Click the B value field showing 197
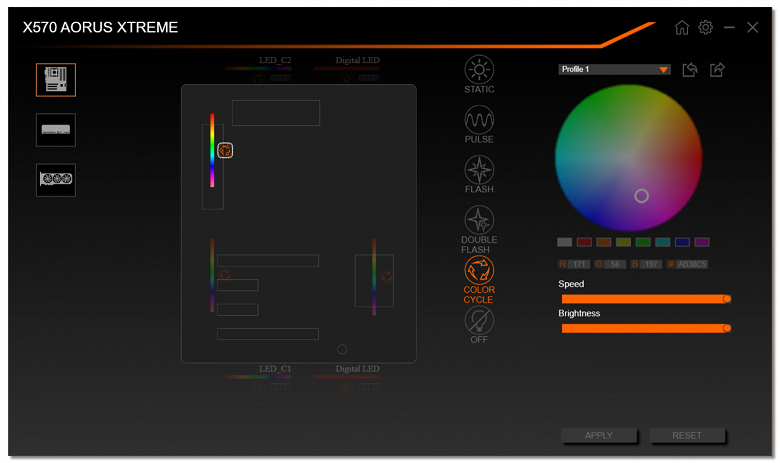This screenshot has width=780, height=463. pyautogui.click(x=651, y=264)
